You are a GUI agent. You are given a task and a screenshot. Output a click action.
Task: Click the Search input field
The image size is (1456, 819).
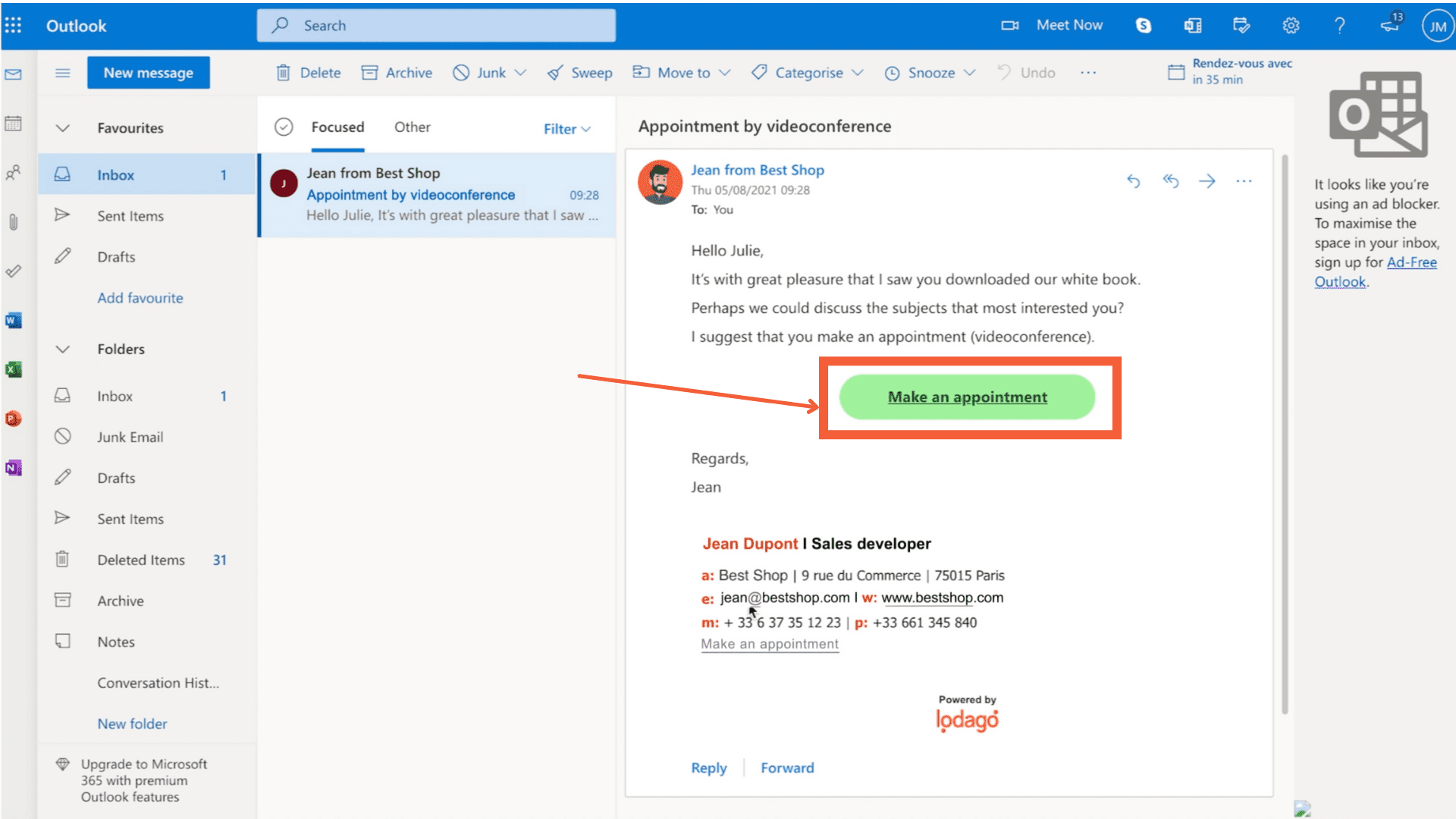point(436,26)
